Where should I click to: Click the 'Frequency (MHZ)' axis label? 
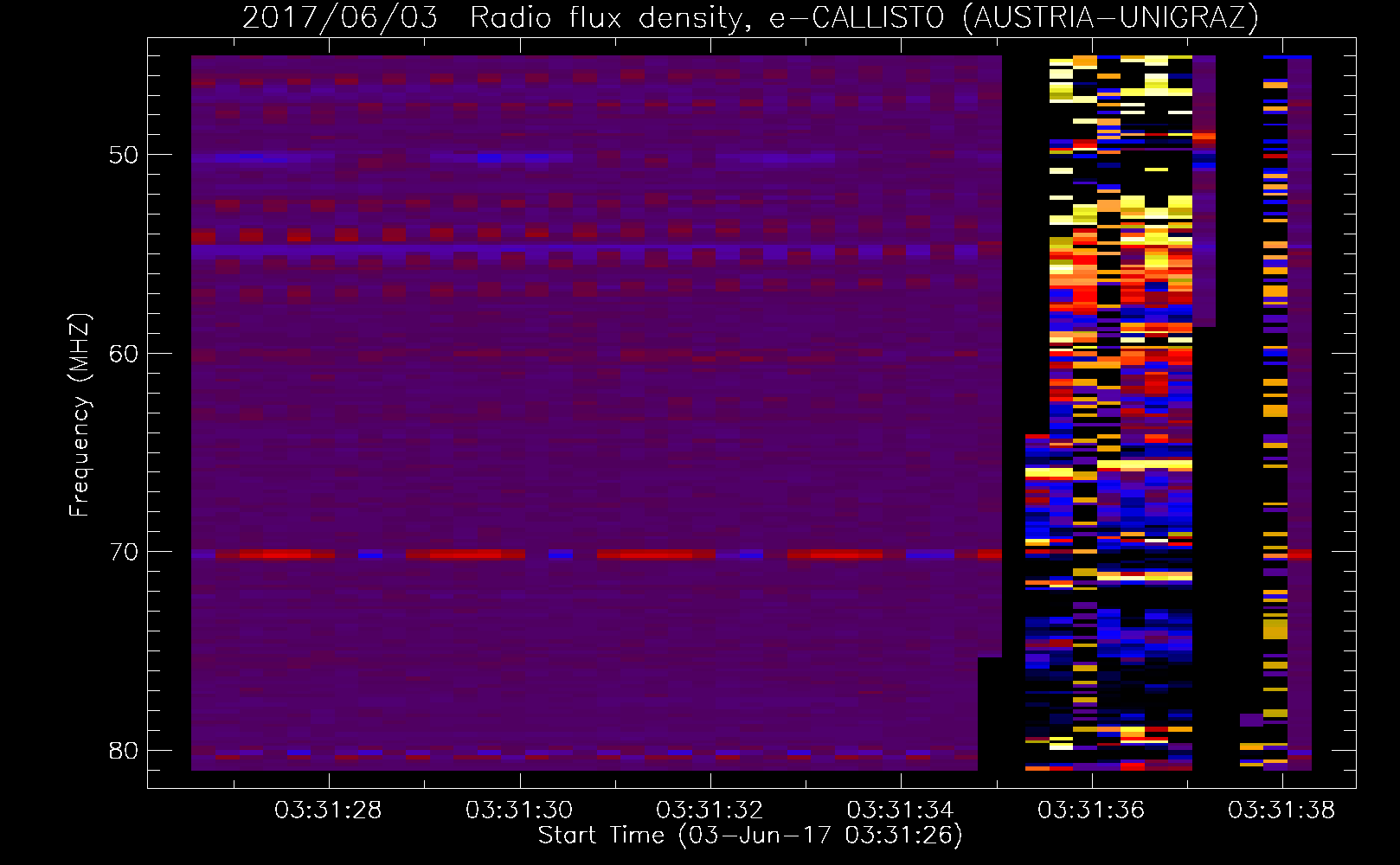pyautogui.click(x=80, y=415)
